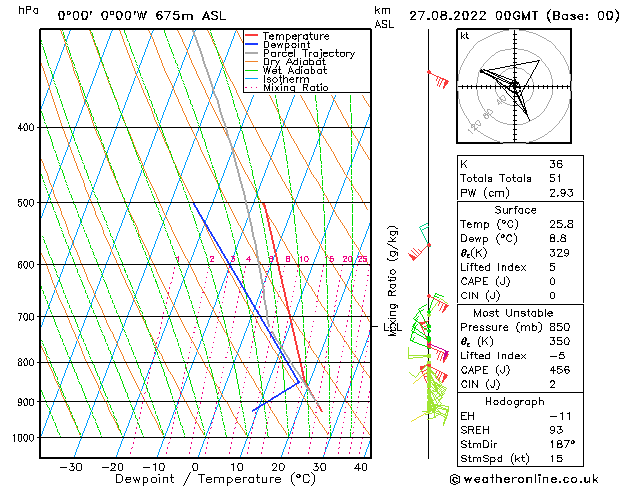
Task: Click the 'kt' unit label in hodograph
Action: coord(465,36)
